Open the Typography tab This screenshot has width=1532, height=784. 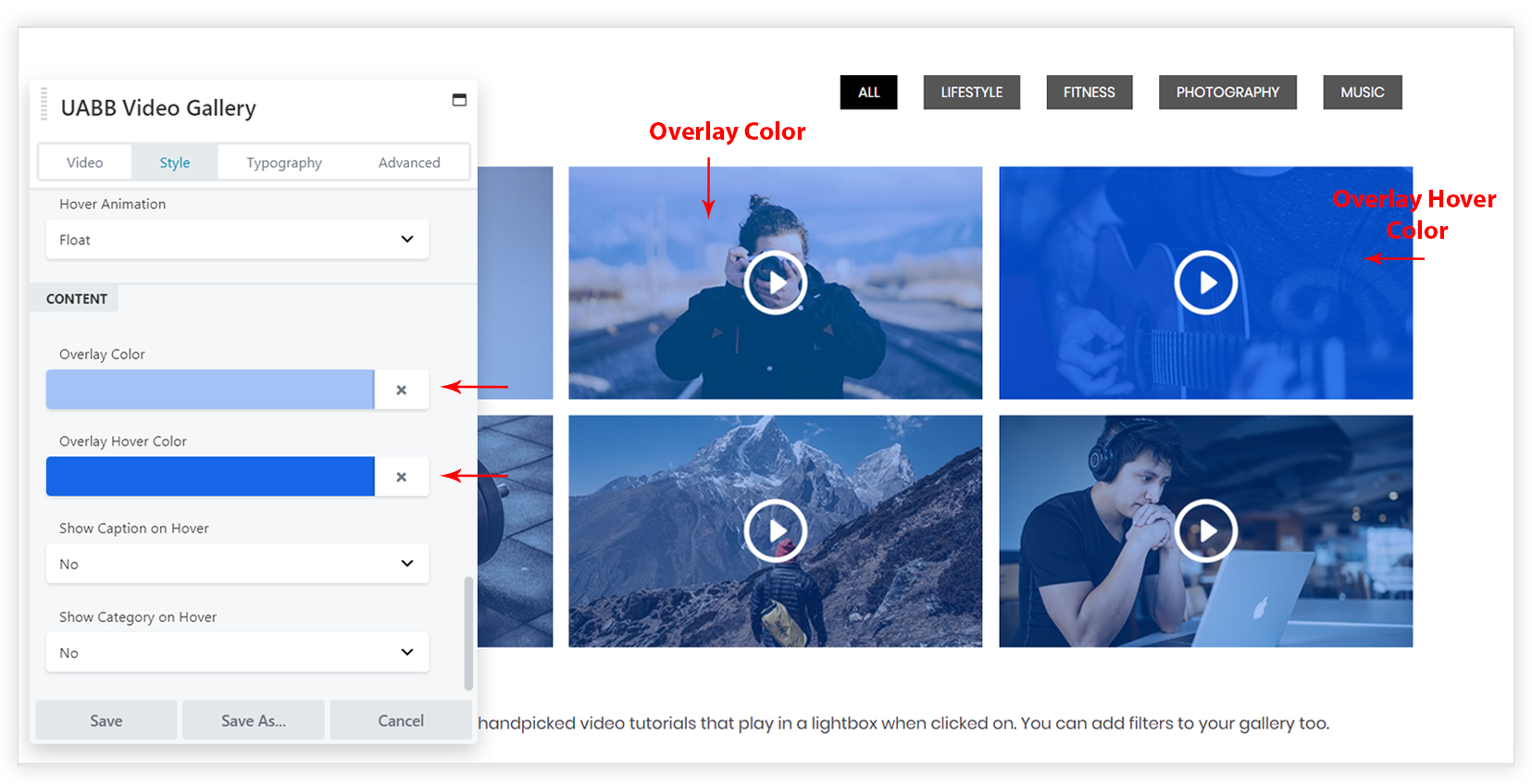pos(283,163)
